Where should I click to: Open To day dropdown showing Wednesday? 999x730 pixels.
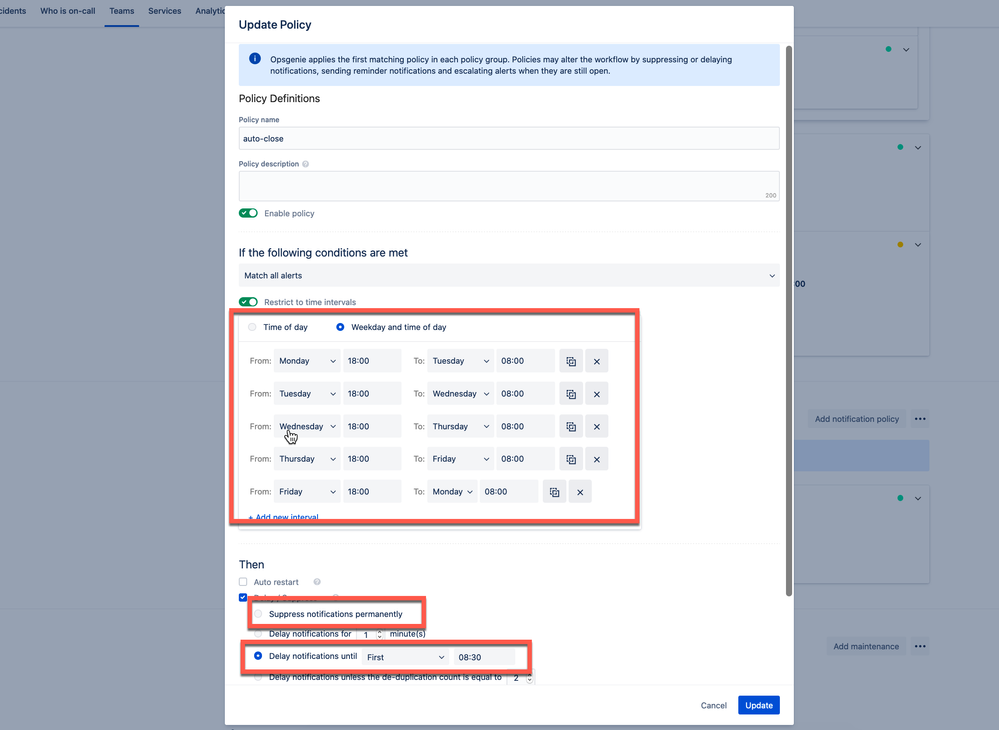pos(460,394)
